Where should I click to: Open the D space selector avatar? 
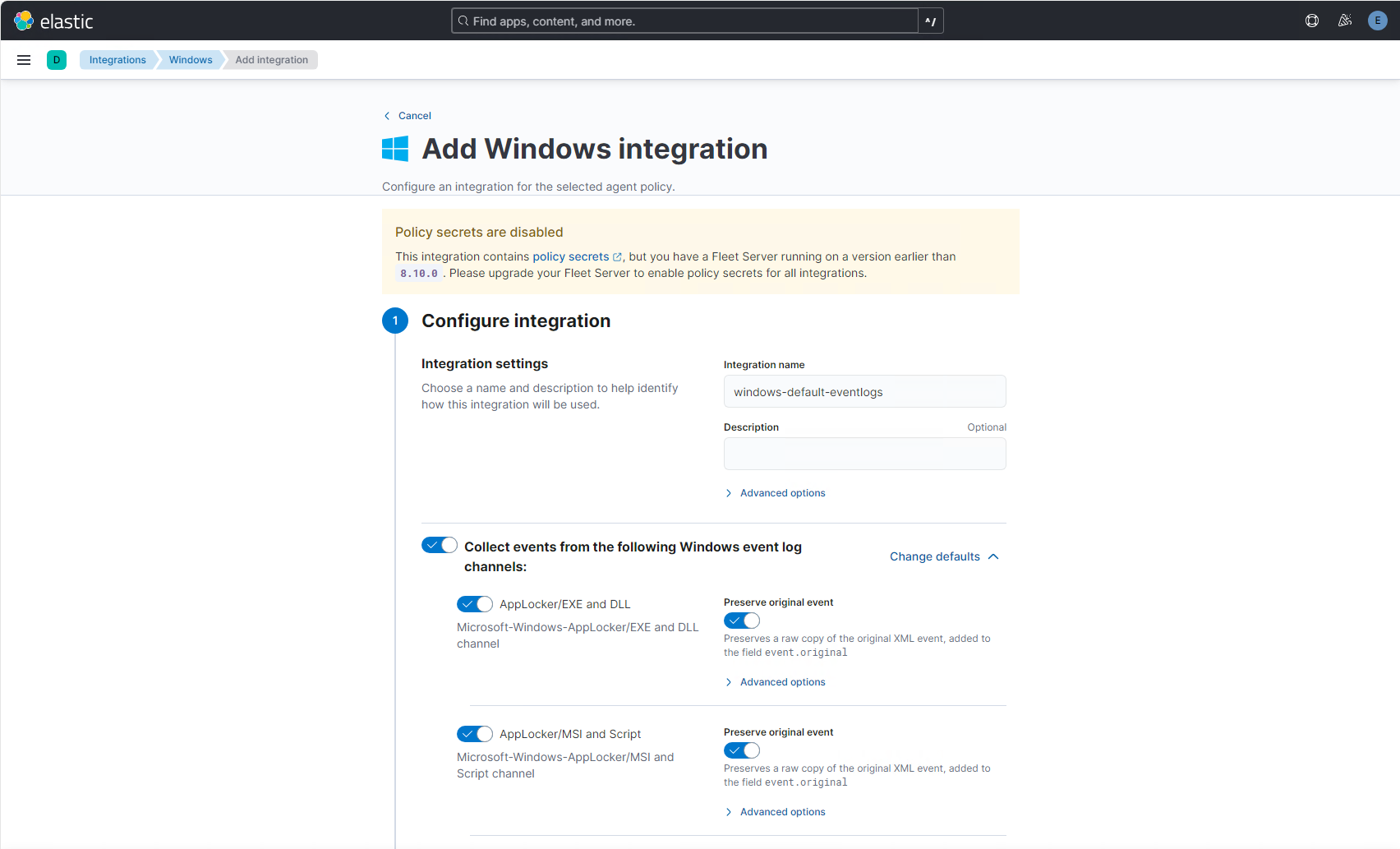point(57,60)
